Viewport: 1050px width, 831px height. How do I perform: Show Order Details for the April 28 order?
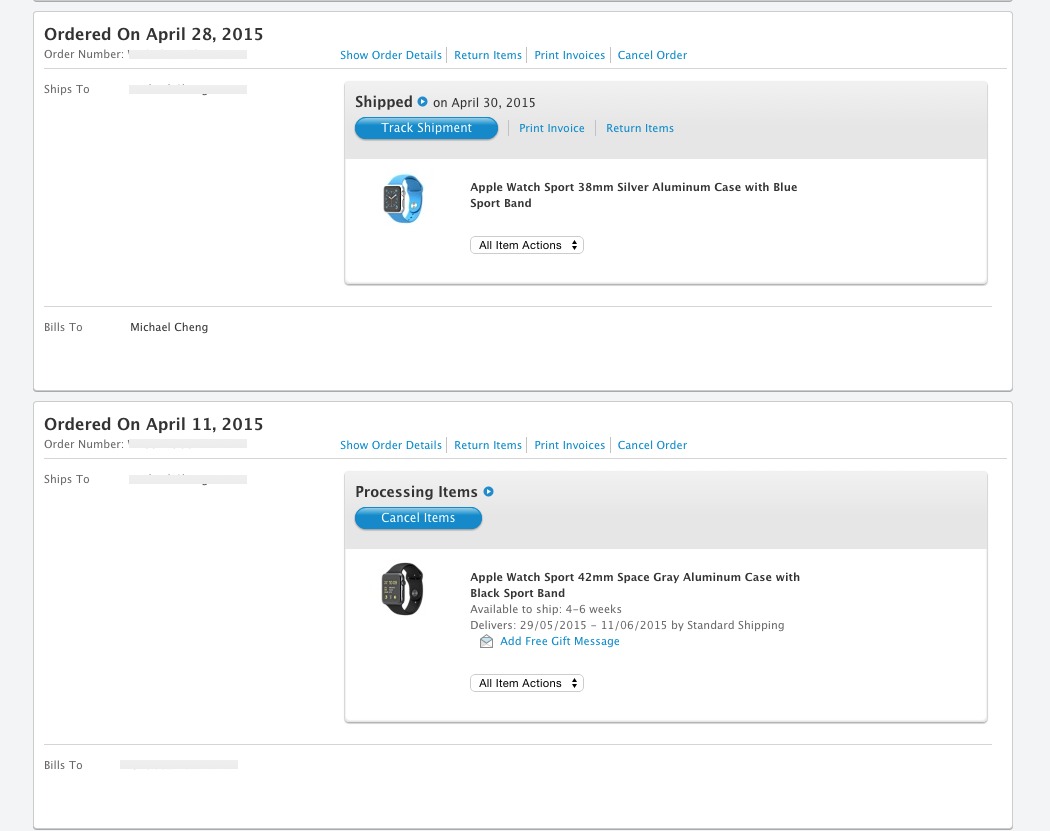click(x=391, y=55)
